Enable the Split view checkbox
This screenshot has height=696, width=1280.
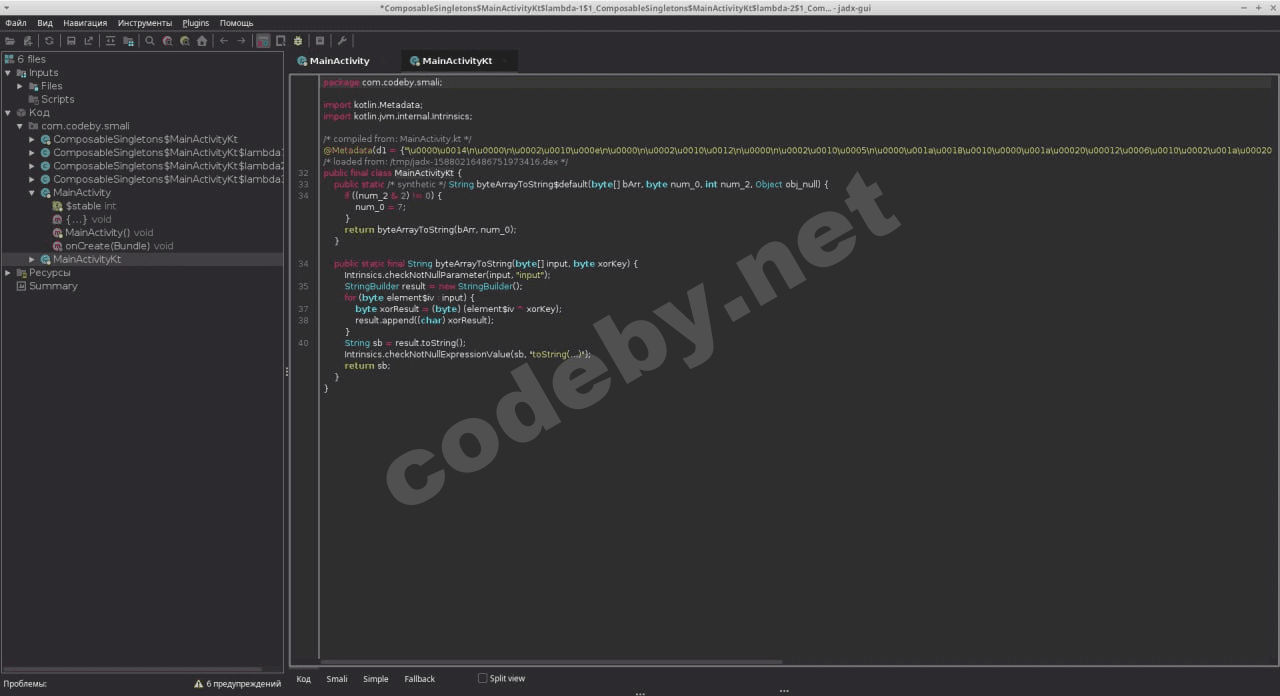(x=483, y=678)
